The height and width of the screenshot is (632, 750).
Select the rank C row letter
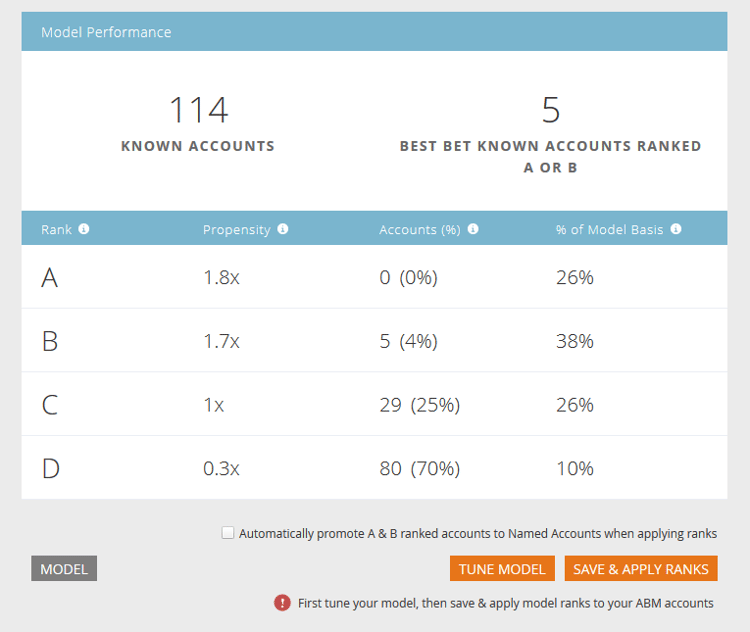click(x=50, y=405)
